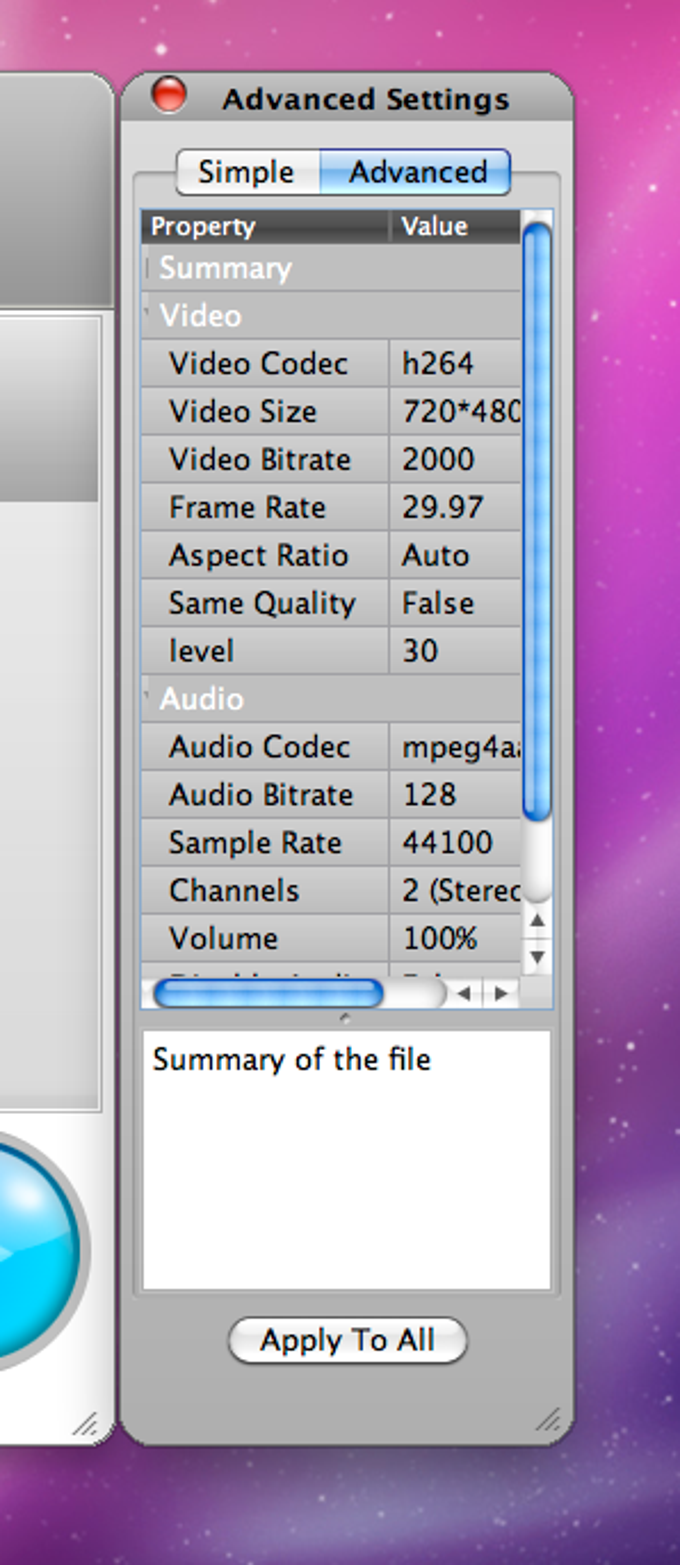Click the Volume value 100%
680x1565 pixels.
click(440, 939)
